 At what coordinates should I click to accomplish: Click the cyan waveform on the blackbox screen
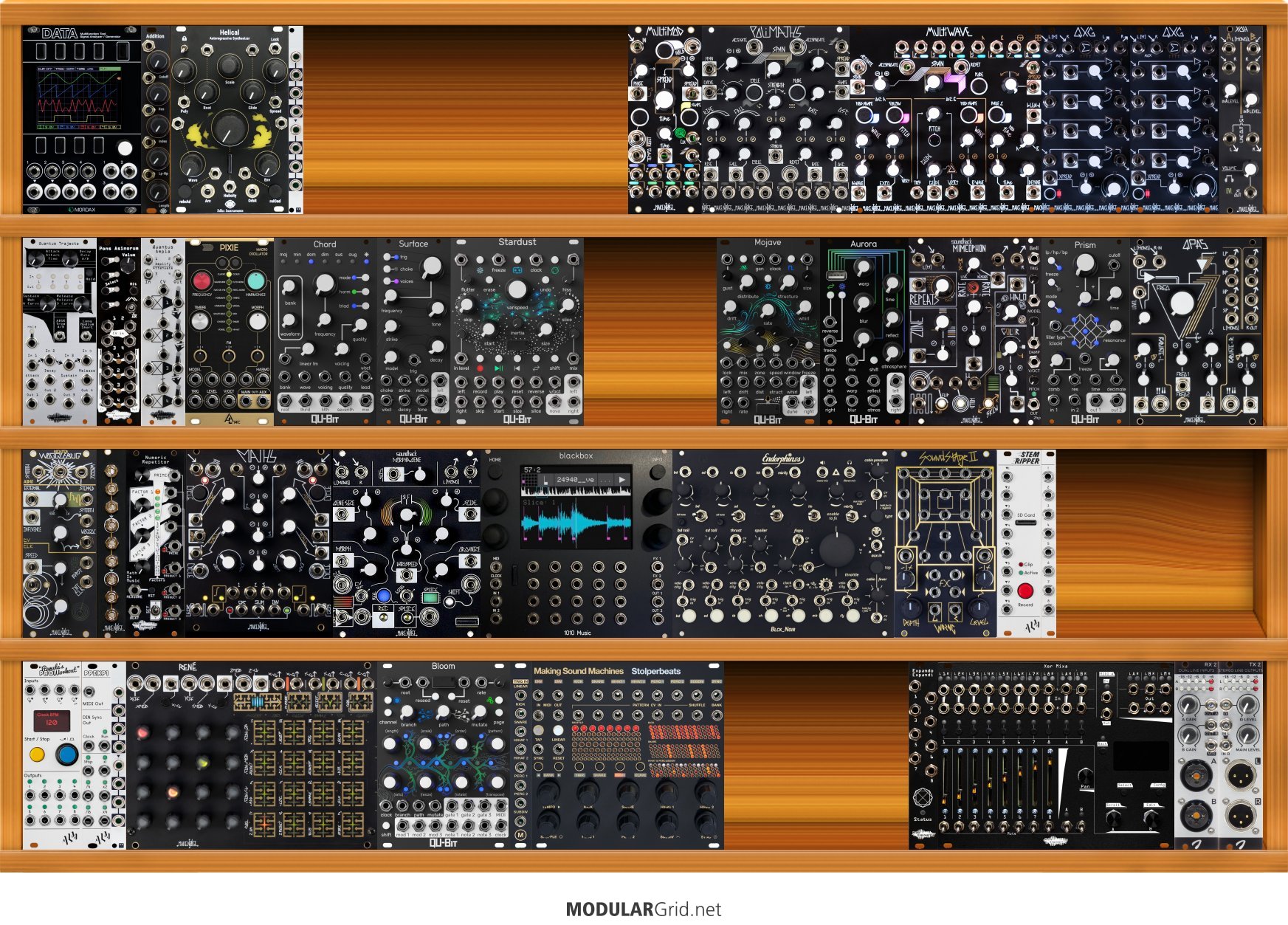pos(576,521)
